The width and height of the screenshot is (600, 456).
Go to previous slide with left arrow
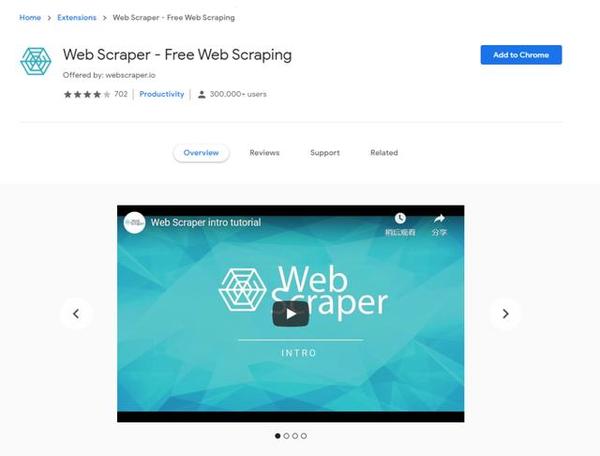click(76, 314)
